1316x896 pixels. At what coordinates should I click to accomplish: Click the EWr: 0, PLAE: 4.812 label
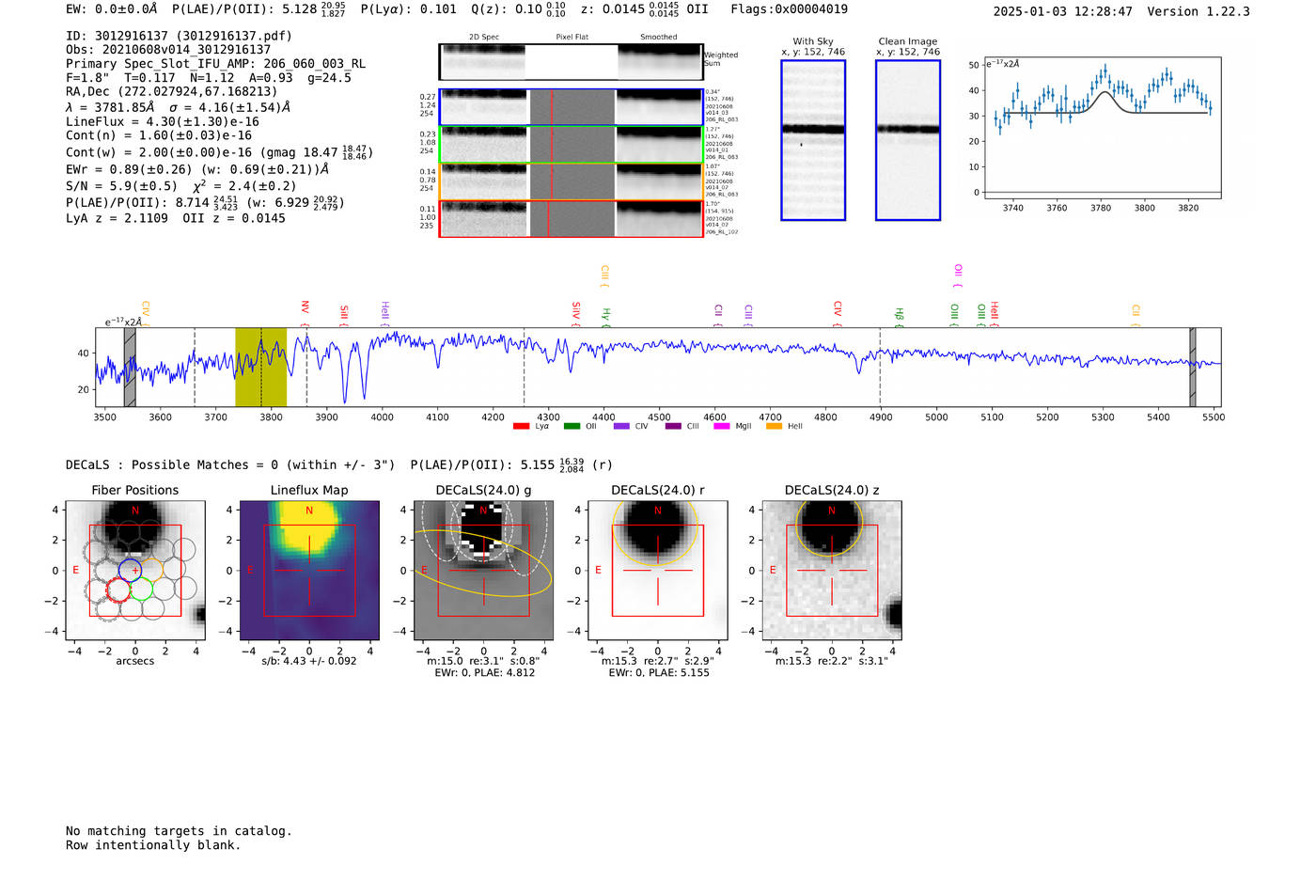[x=484, y=673]
